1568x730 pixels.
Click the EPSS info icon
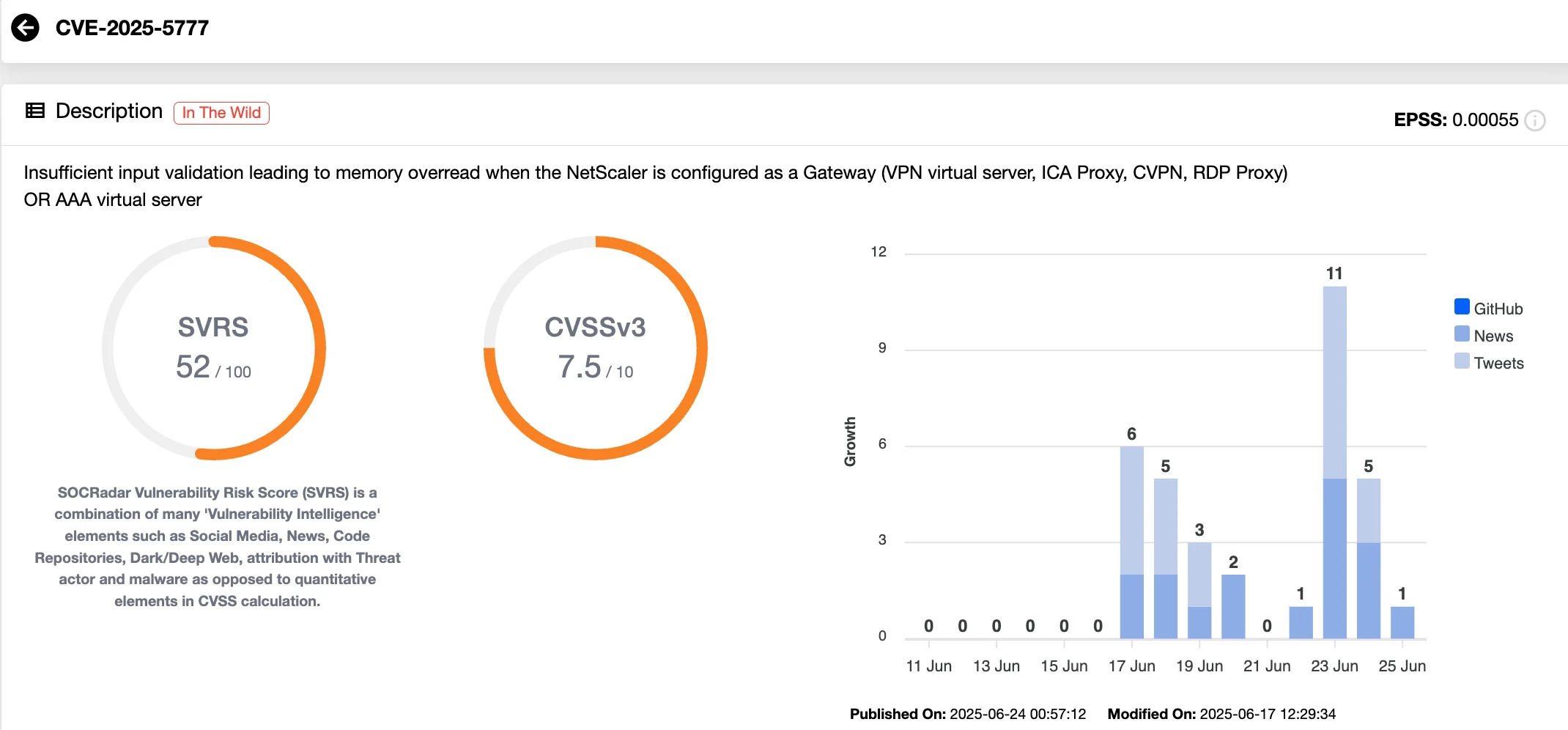[1535, 120]
